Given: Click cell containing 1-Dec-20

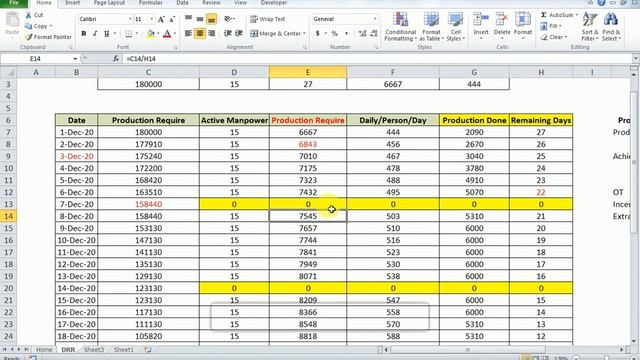Looking at the screenshot, I should [76, 132].
